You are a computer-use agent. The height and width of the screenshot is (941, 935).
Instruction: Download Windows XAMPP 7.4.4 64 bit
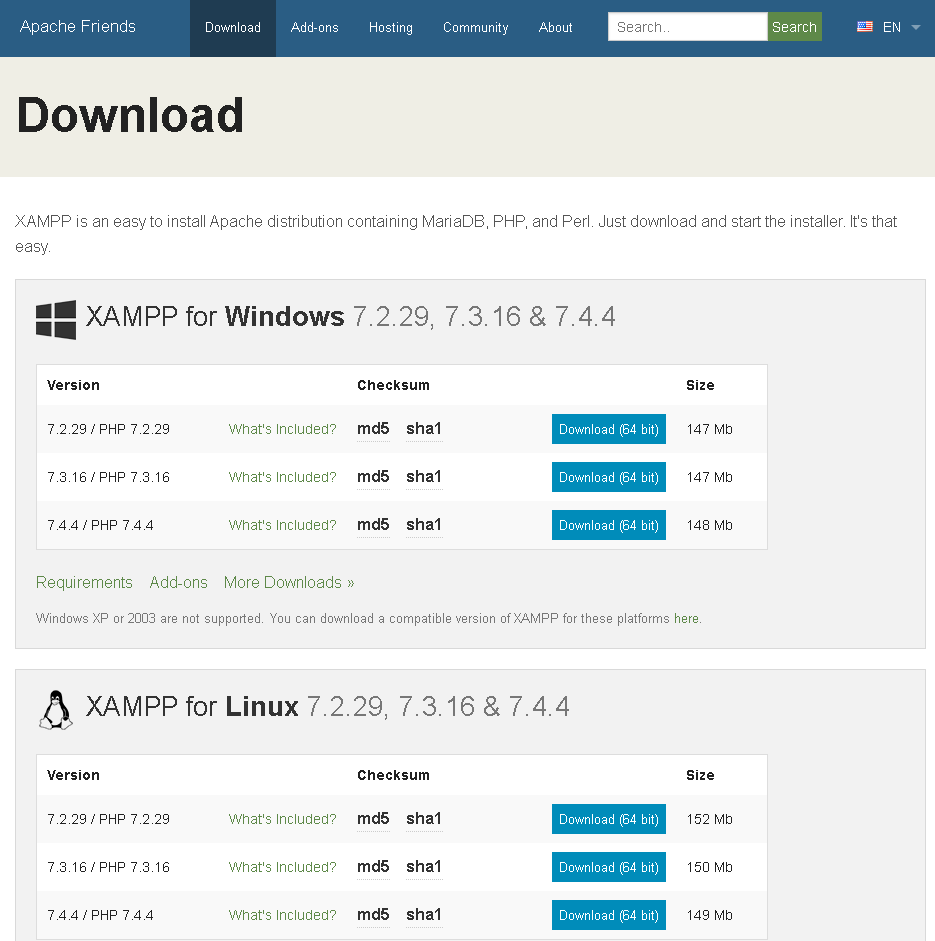(x=609, y=525)
